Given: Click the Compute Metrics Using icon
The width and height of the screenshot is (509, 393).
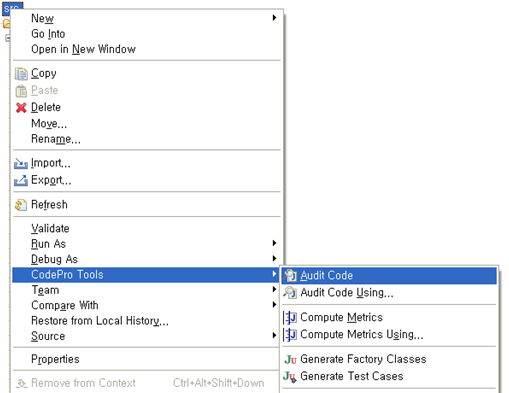Looking at the screenshot, I should (x=290, y=334).
